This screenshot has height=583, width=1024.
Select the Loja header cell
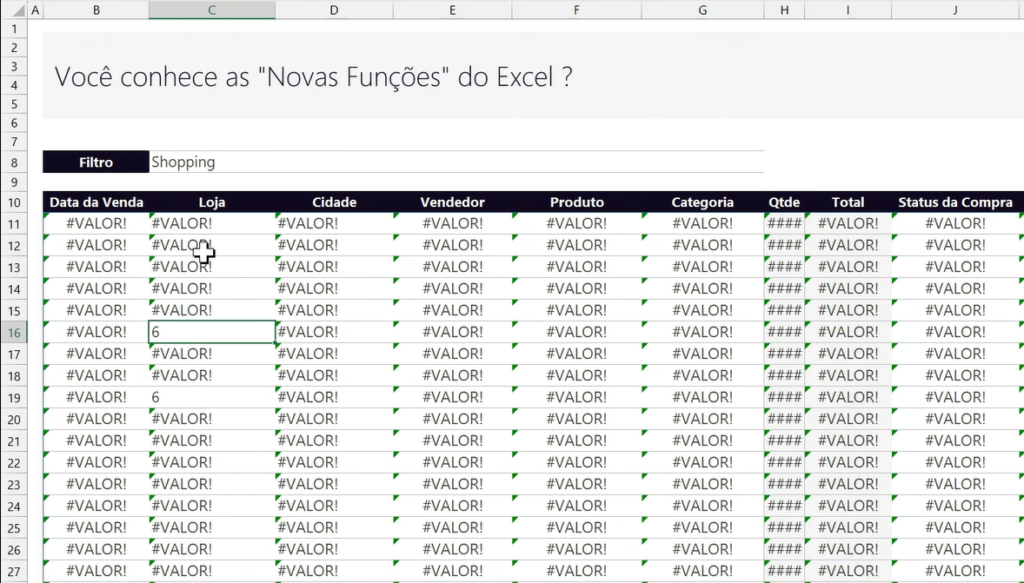(211, 202)
